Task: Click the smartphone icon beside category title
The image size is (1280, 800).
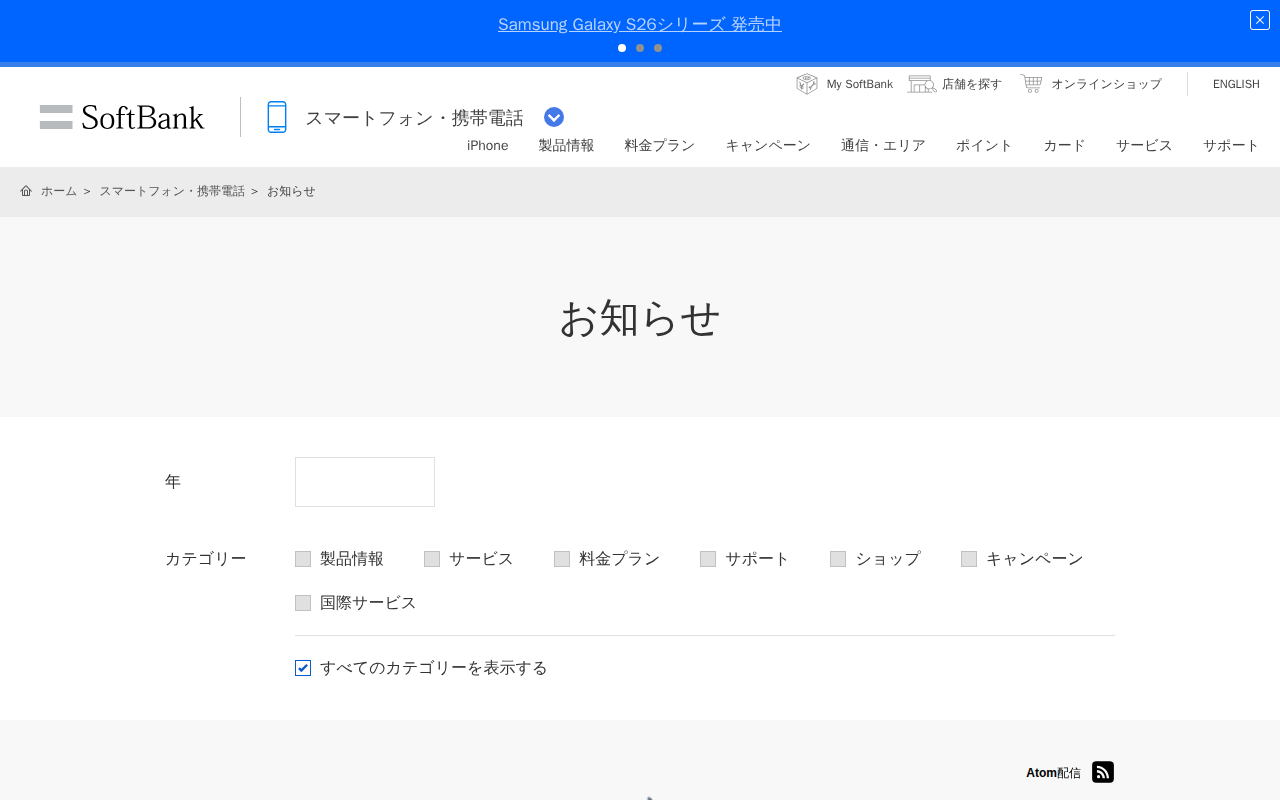Action: point(277,117)
